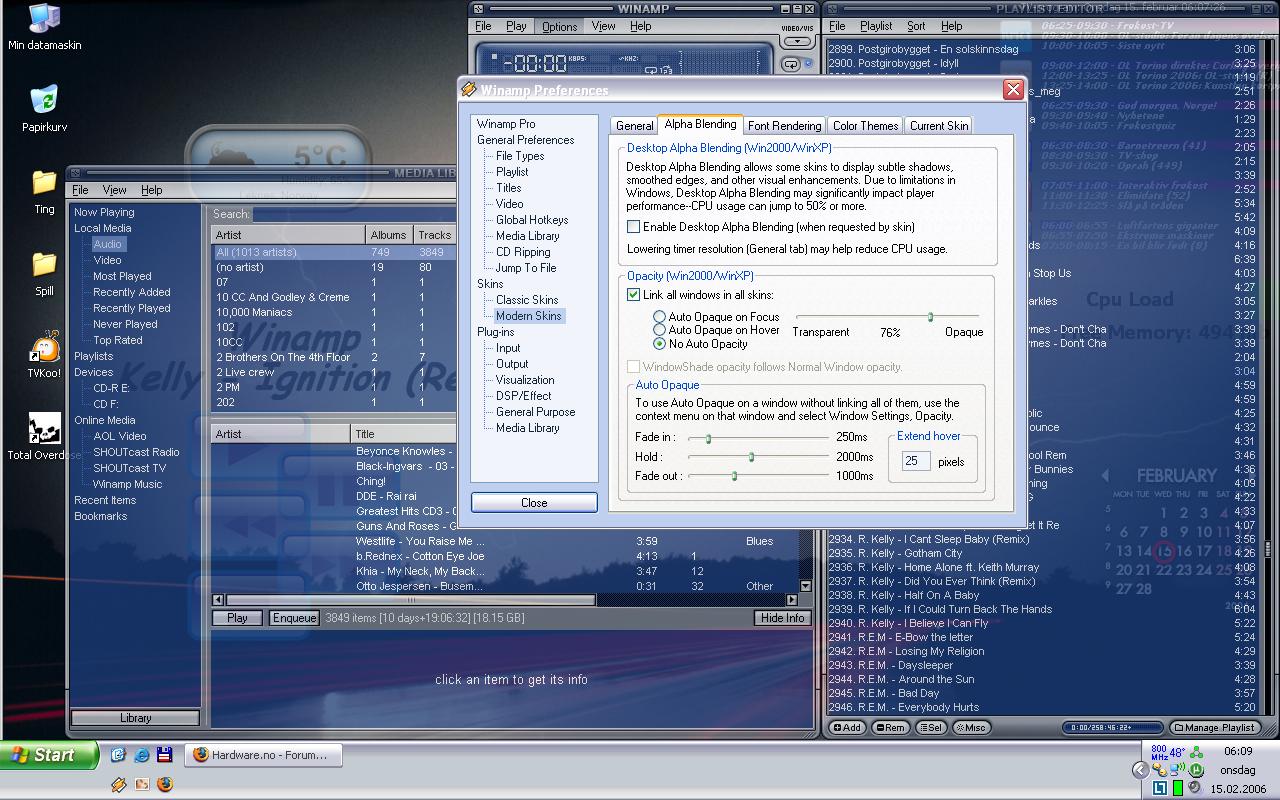Select Most Played in Media Library tree
This screenshot has height=800, width=1280.
tap(122, 276)
